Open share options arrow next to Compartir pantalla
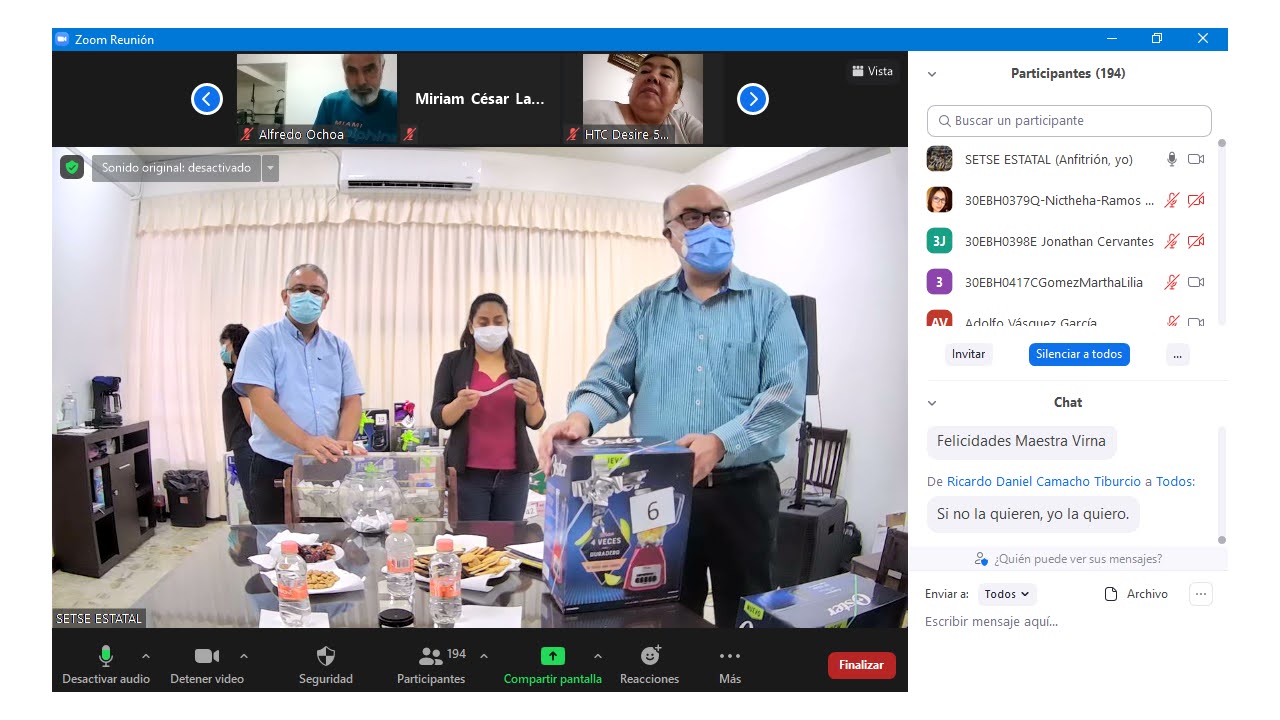The image size is (1280, 720). pyautogui.click(x=598, y=656)
